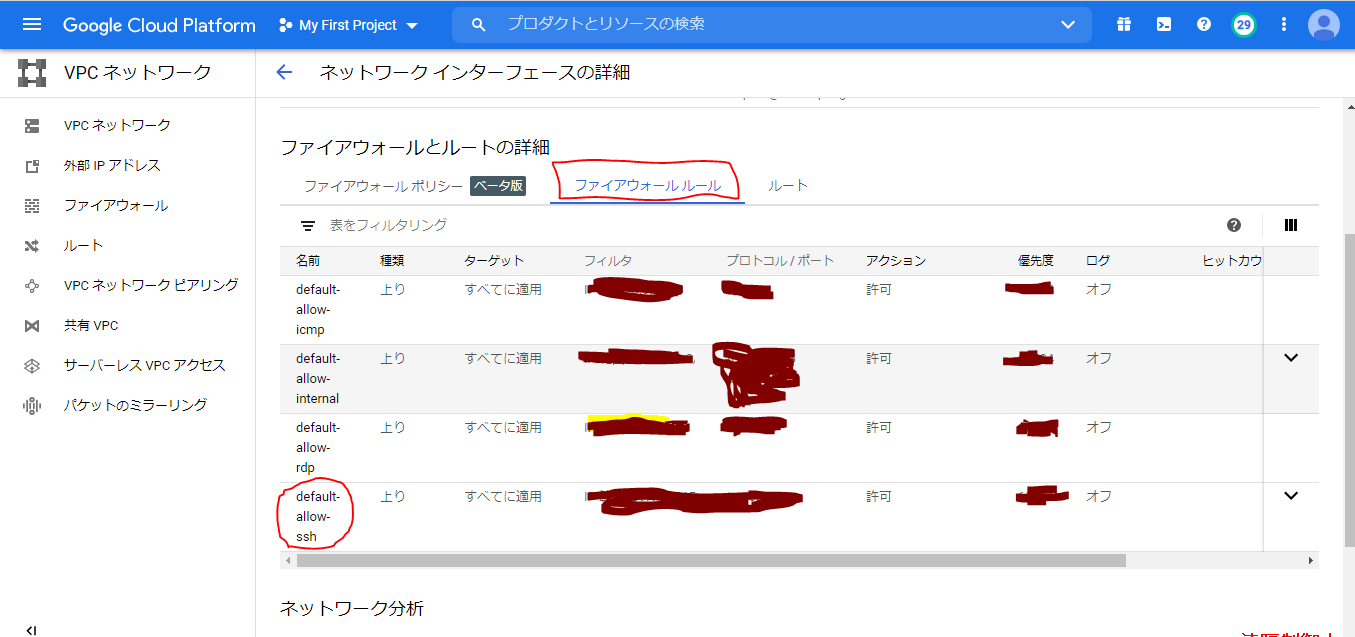The height and width of the screenshot is (637, 1355).
Task: Click 許可 in default-allow-icmp row
Action: pos(878,289)
